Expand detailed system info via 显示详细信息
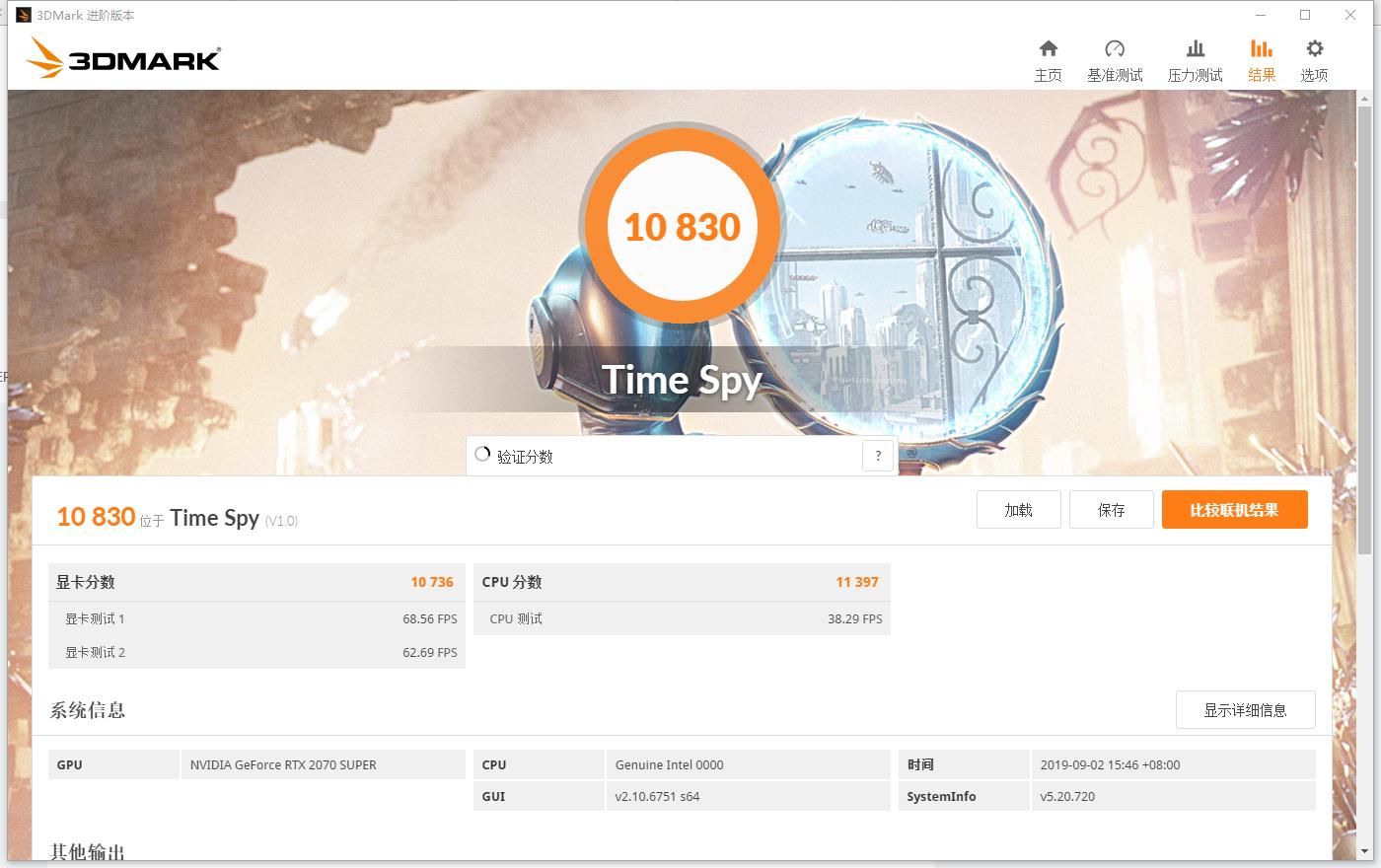Image resolution: width=1381 pixels, height=868 pixels. 1246,709
